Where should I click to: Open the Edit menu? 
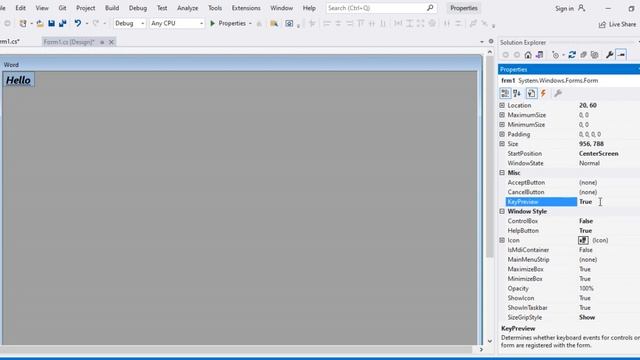point(20,8)
